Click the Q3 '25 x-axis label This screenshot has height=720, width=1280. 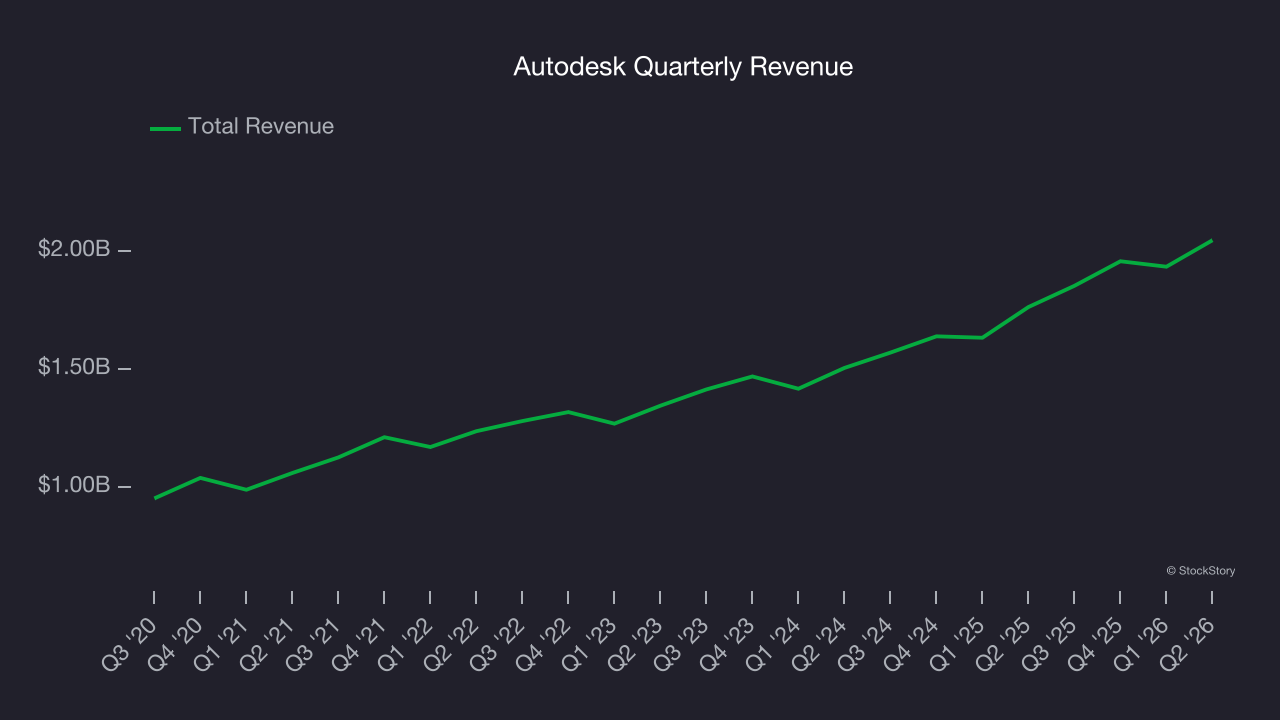[x=1051, y=643]
